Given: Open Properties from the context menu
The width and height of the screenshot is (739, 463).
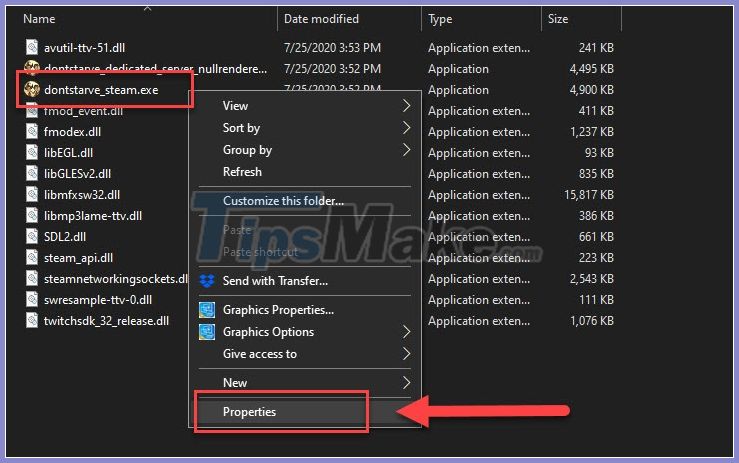Looking at the screenshot, I should [x=304, y=412].
